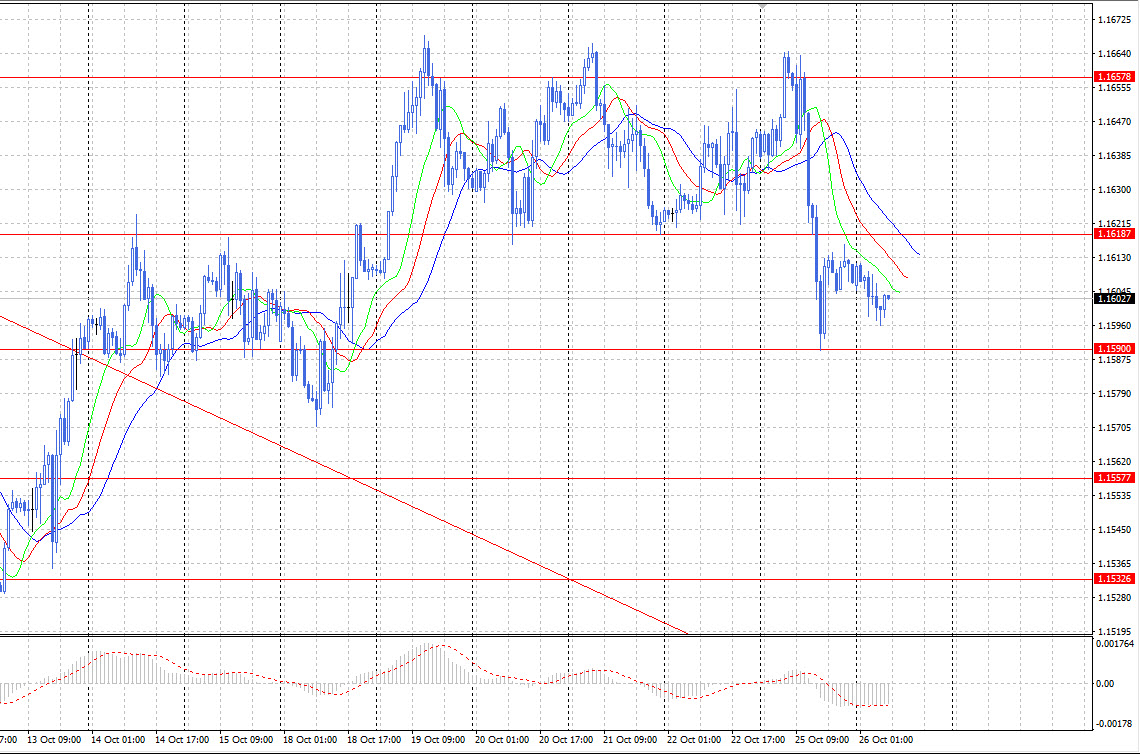Screen dimensions: 1140x754
Task: Click the 26 Oct 01:00 time label
Action: 886,739
